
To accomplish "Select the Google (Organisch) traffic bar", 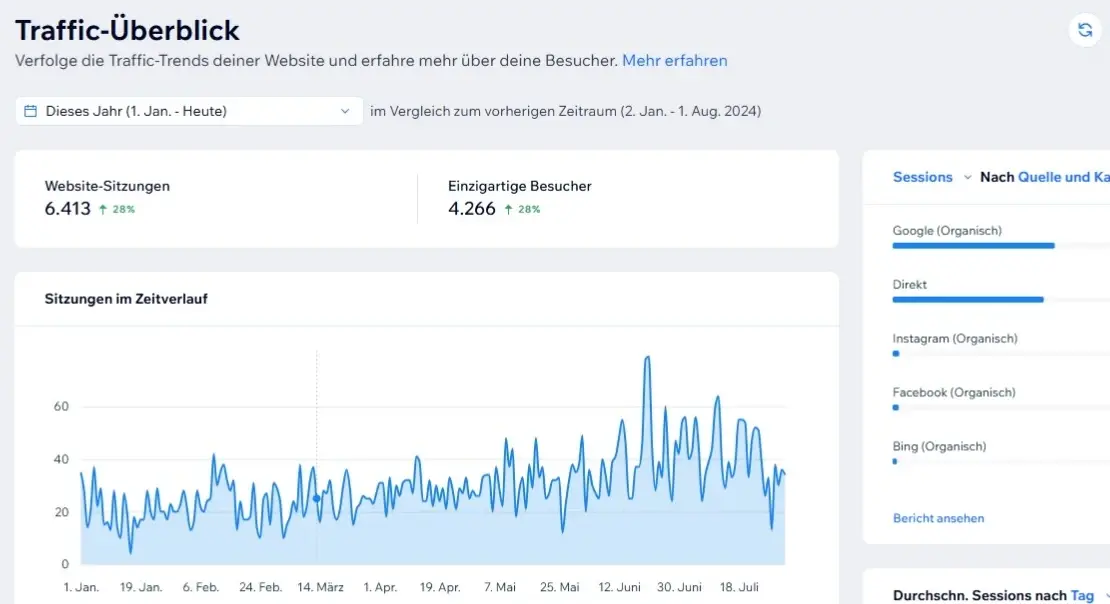I will (x=973, y=245).
